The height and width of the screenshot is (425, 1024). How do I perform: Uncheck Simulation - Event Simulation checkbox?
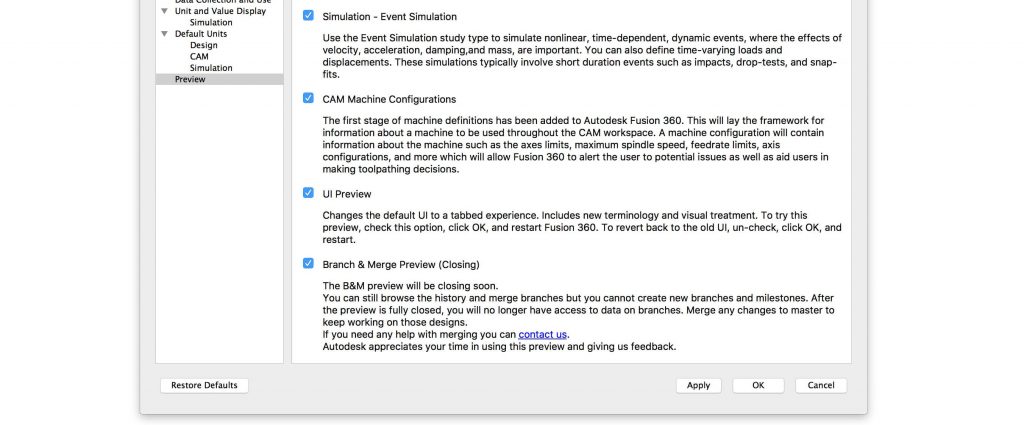pyautogui.click(x=308, y=15)
